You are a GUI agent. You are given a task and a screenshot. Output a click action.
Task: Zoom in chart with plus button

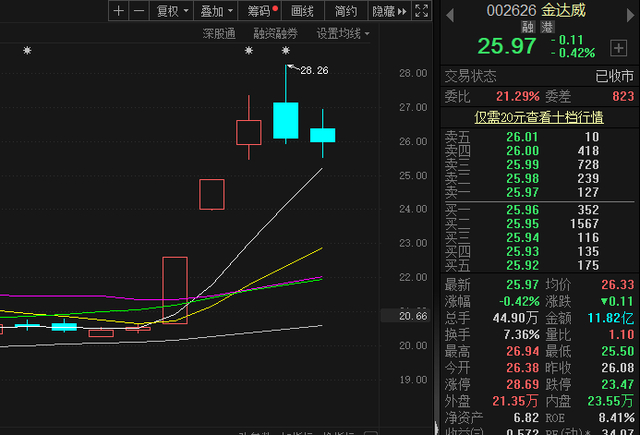(x=118, y=11)
